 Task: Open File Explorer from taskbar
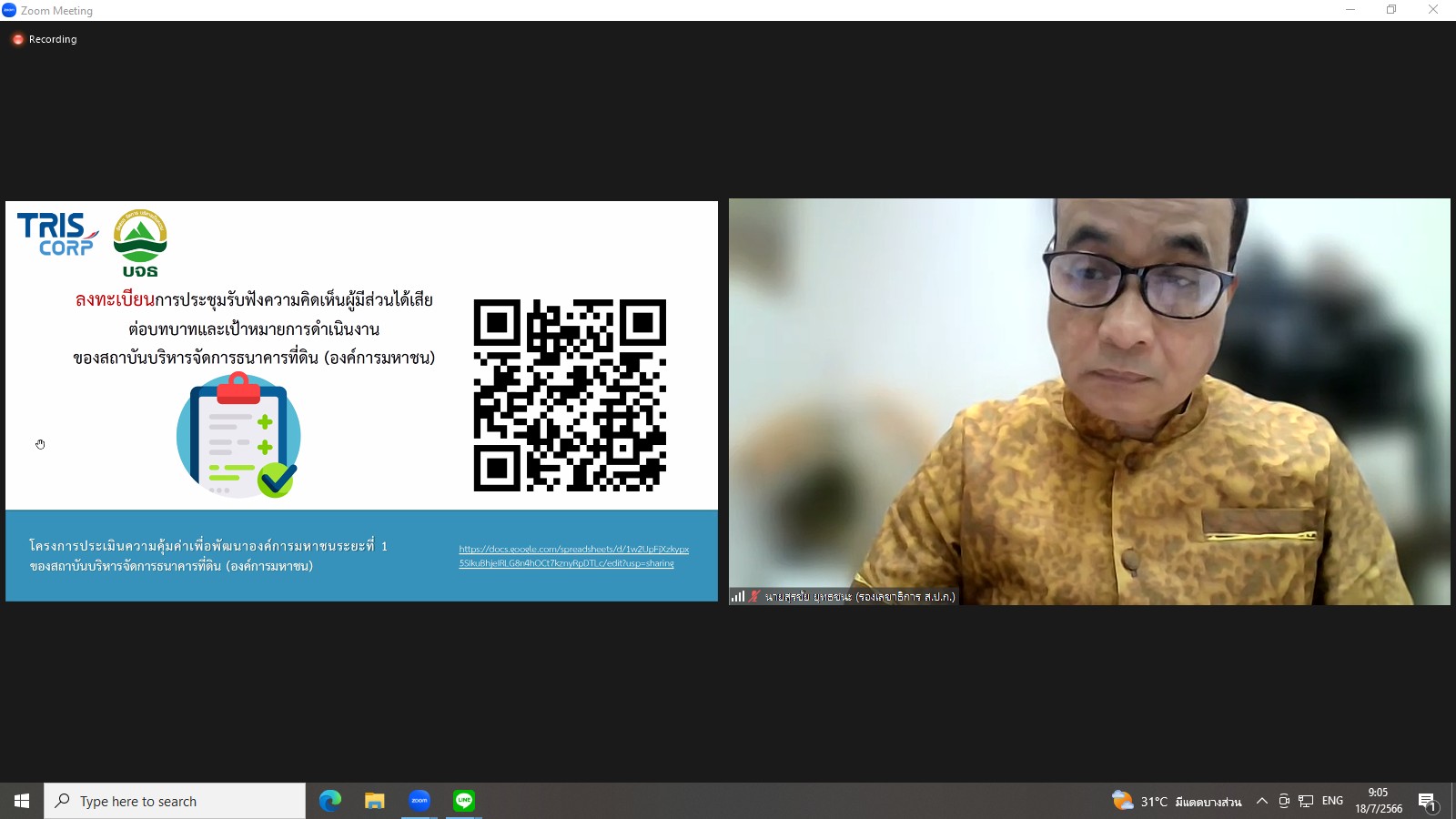coord(375,801)
